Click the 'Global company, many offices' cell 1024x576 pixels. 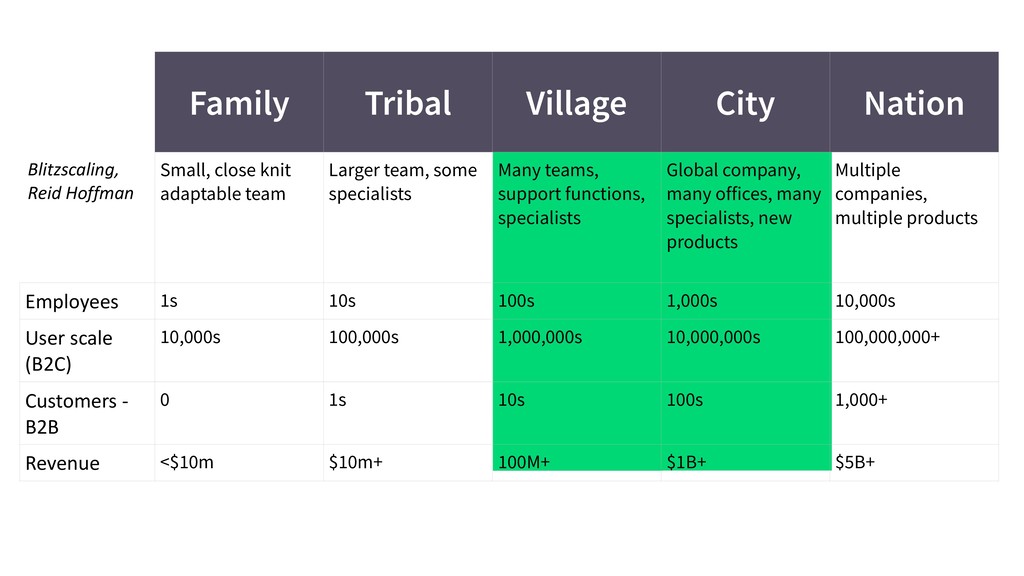tap(745, 217)
